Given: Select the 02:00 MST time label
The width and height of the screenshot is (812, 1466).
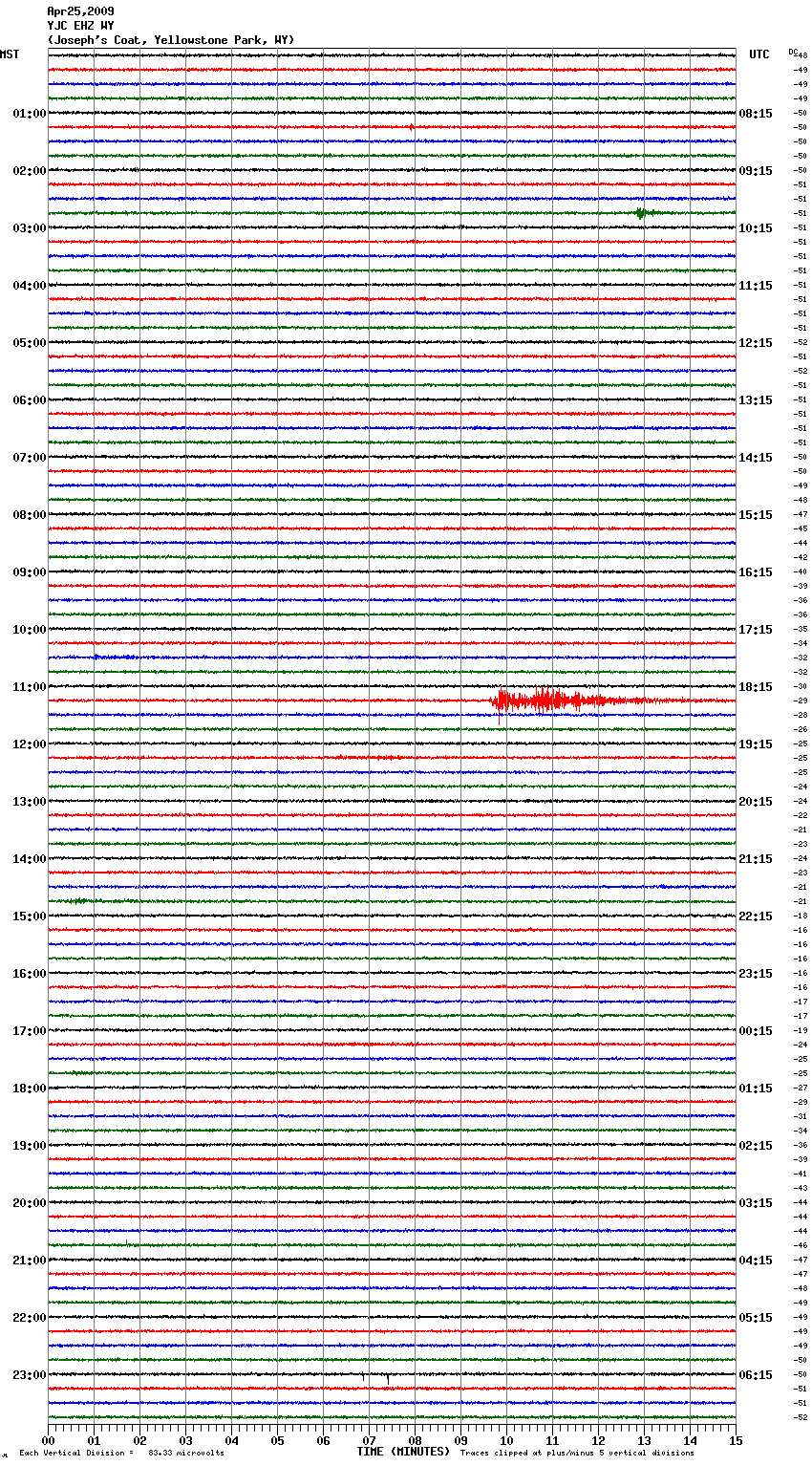Looking at the screenshot, I should [x=30, y=171].
